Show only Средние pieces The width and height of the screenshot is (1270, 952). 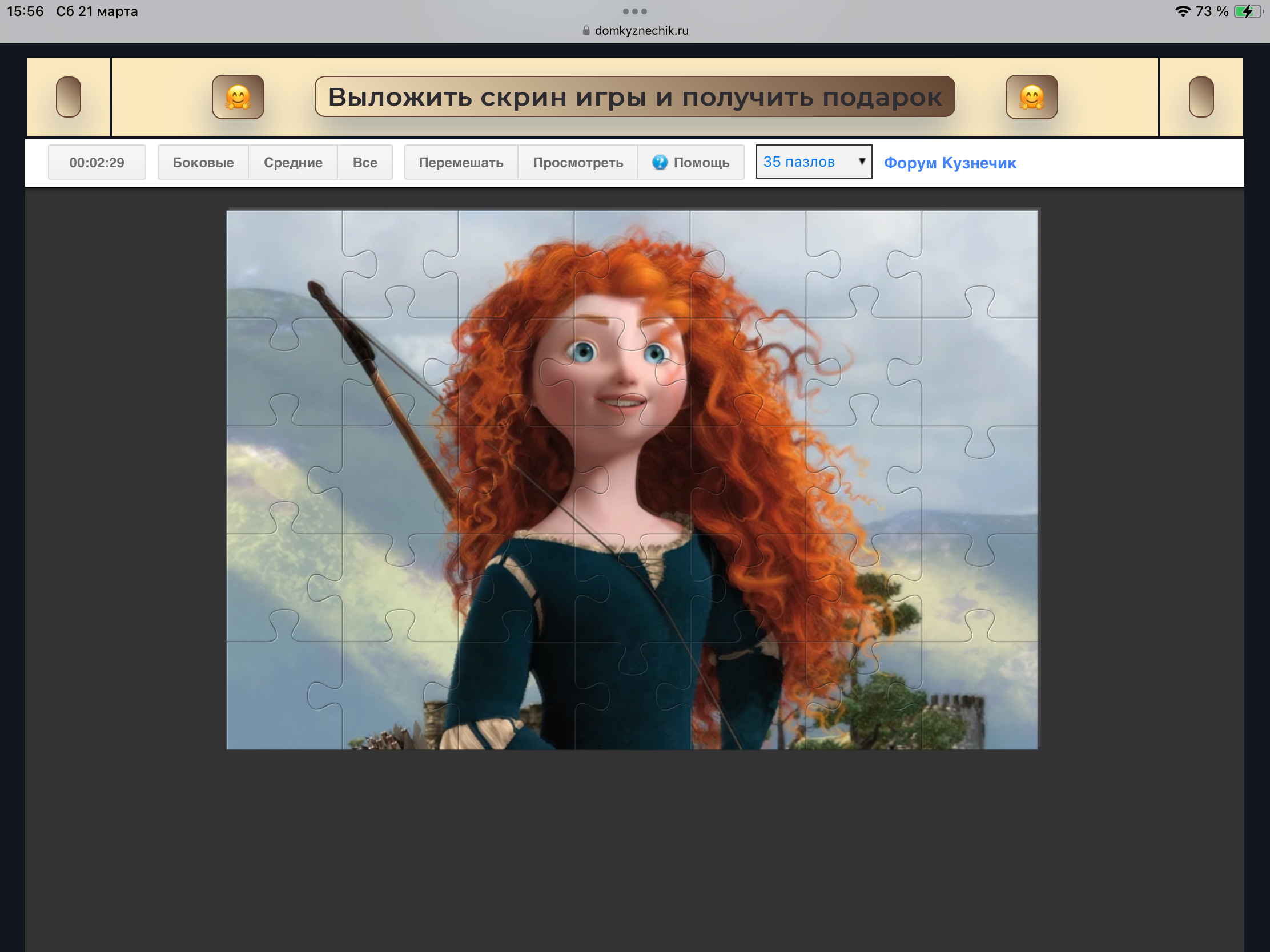coord(293,163)
